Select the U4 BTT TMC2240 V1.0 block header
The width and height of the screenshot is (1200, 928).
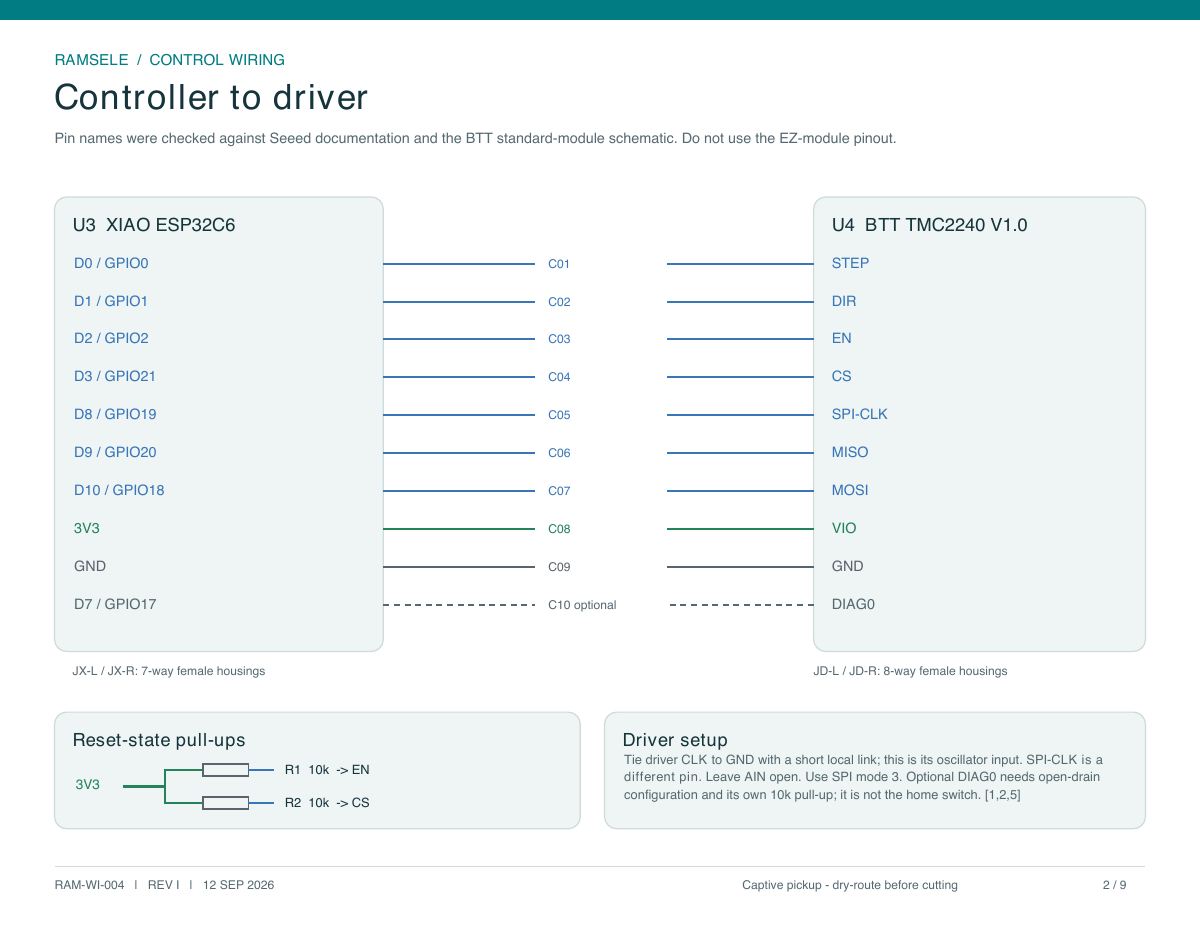[929, 225]
